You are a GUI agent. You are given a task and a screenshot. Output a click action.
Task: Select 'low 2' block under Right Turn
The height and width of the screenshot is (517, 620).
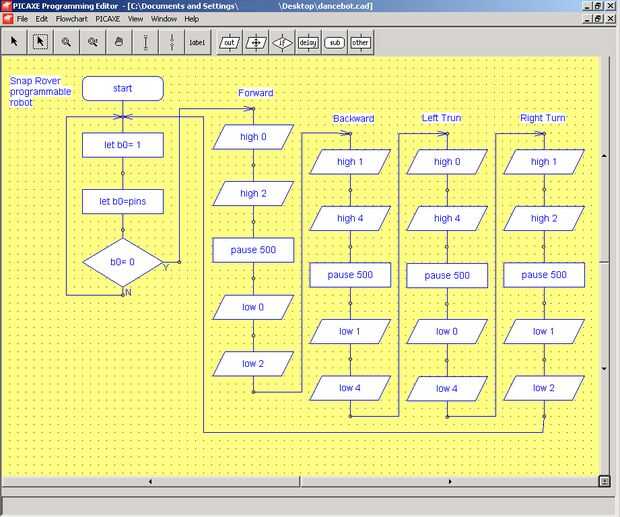(x=544, y=388)
